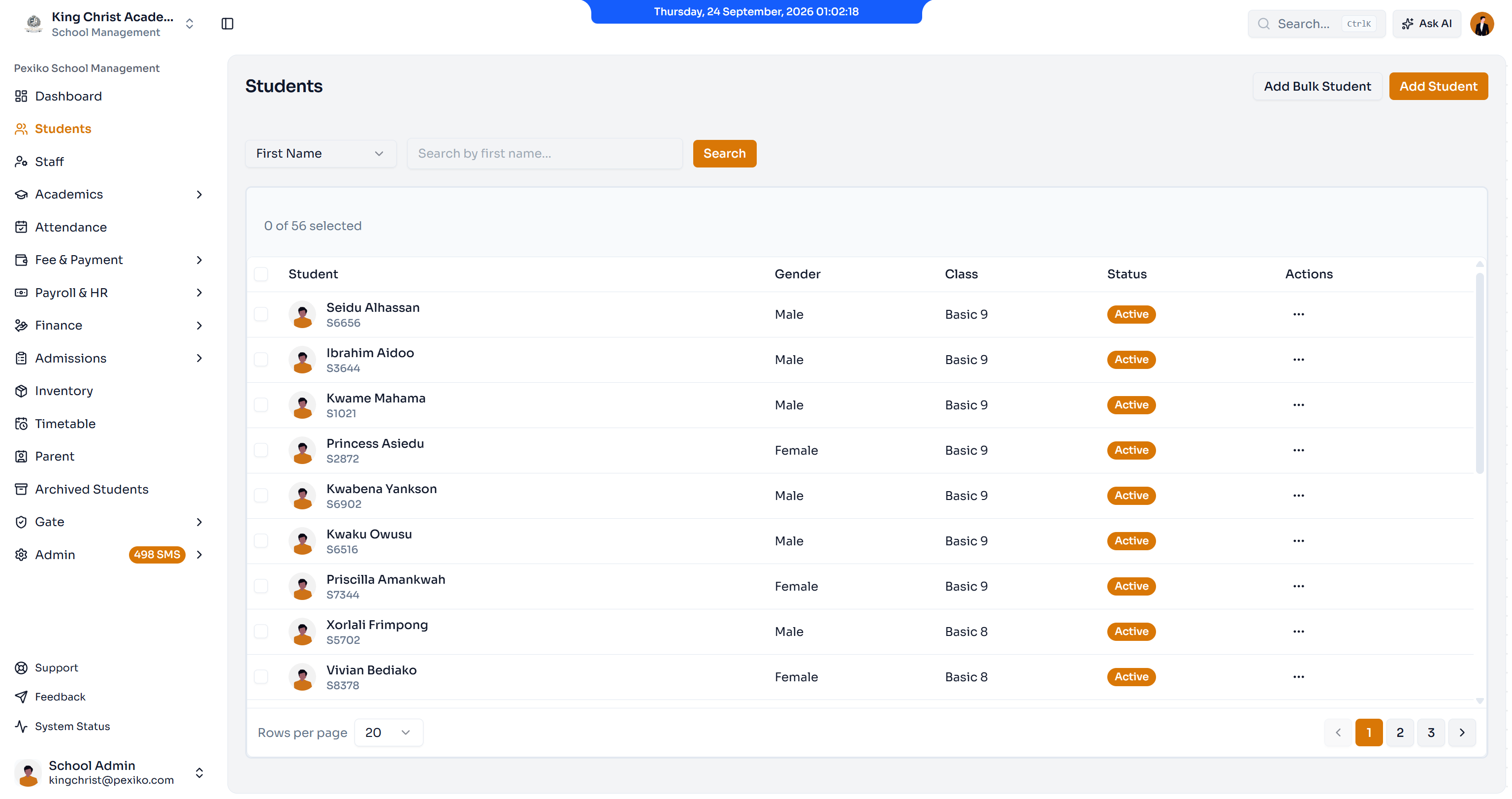1512x799 pixels.
Task: Open actions menu for Vivian Bediako
Action: coord(1298,677)
